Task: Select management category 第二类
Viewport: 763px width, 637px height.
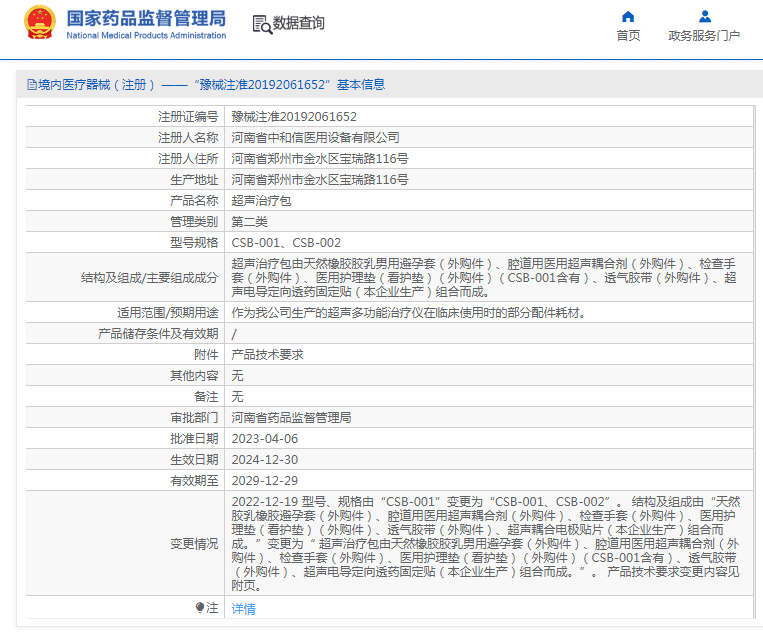Action: 249,221
